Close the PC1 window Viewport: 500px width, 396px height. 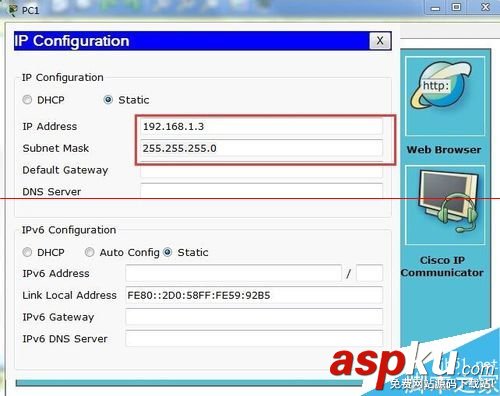pos(486,7)
